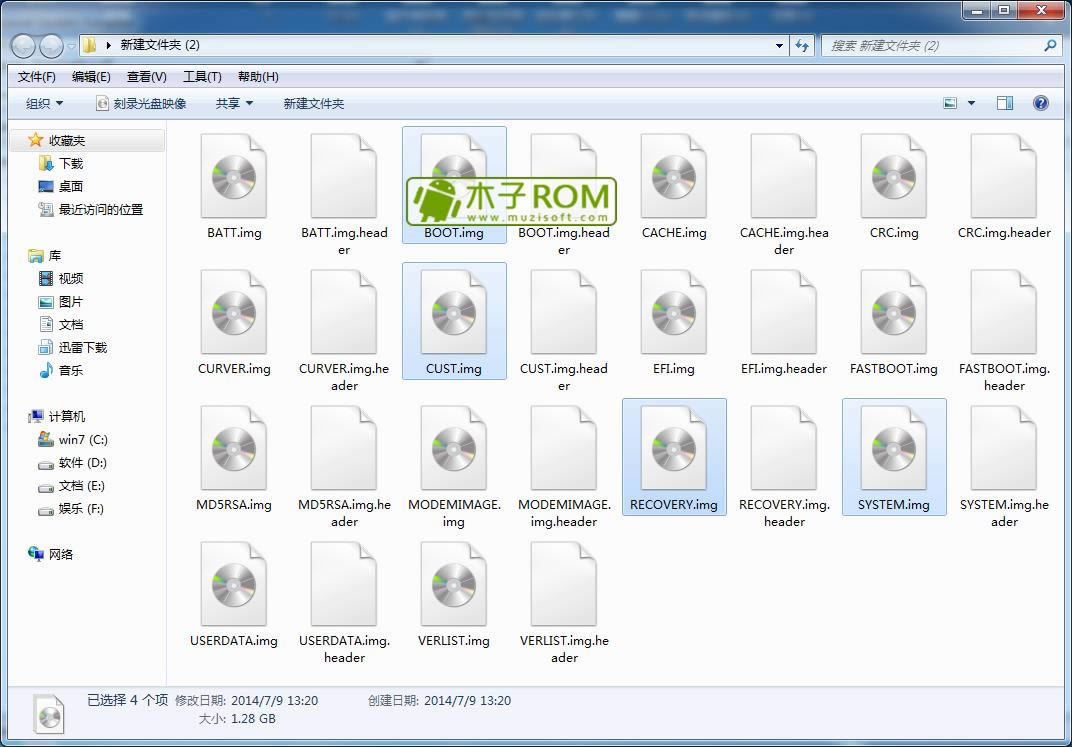Screen dimensions: 1072x747
Task: Expand the address bar history dropdown
Action: tap(780, 45)
